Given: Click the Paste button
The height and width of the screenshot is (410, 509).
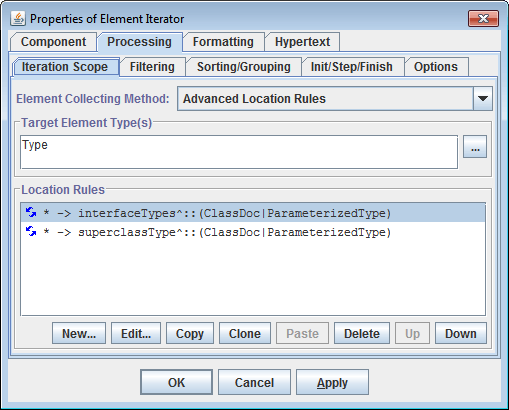Looking at the screenshot, I should point(302,333).
